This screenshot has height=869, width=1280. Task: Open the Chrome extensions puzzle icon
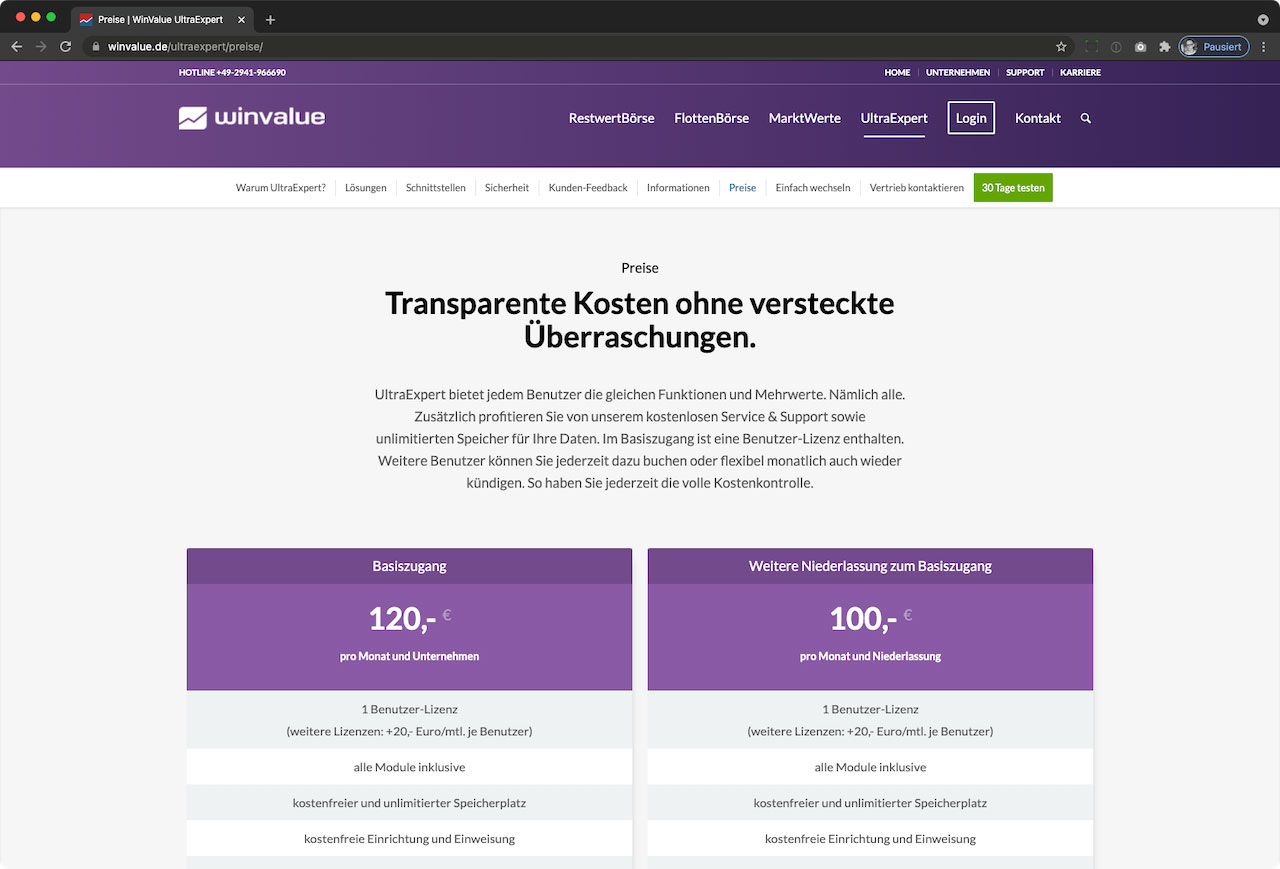coord(1164,46)
